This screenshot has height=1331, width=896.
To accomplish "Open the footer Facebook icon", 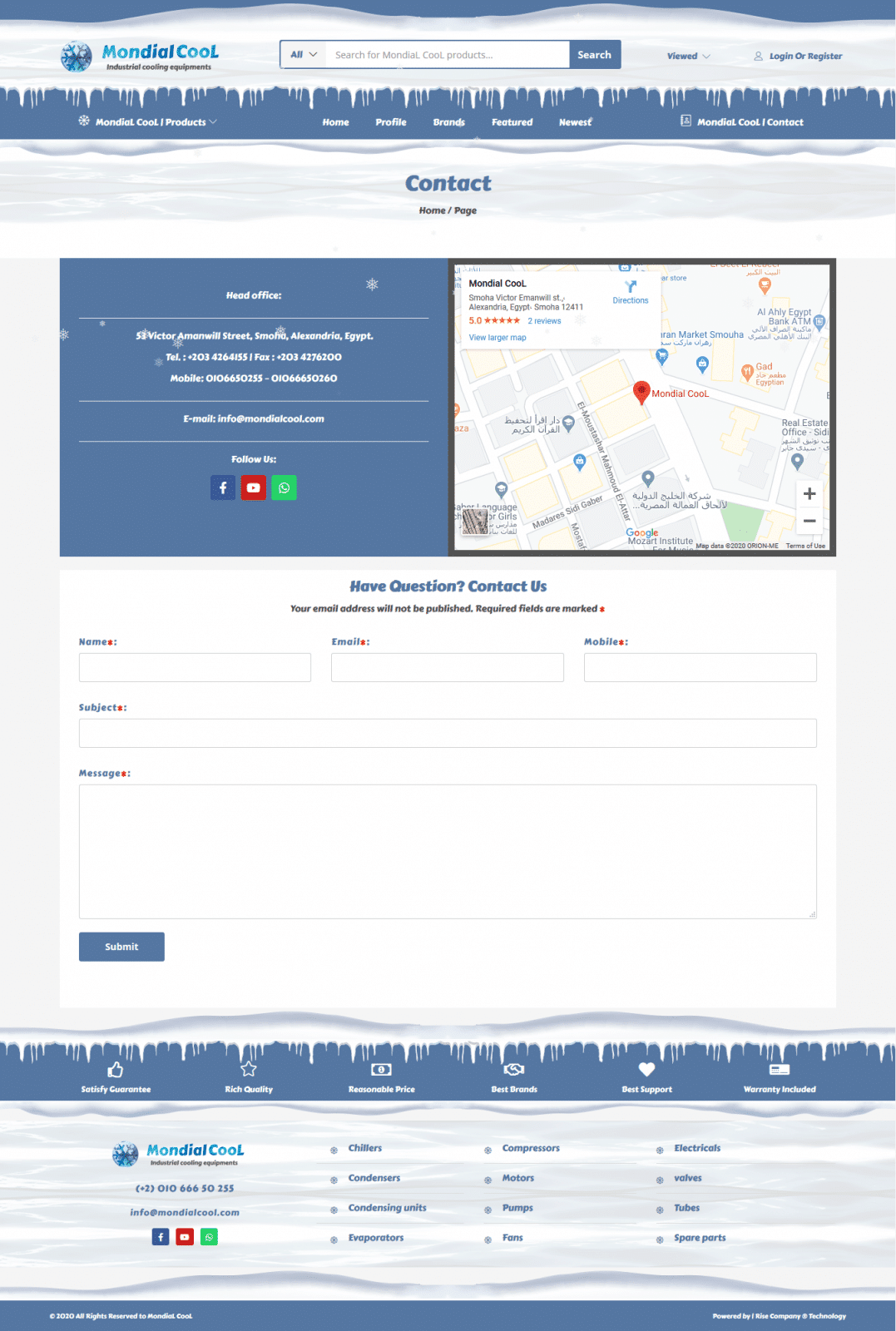I will pos(161,1237).
